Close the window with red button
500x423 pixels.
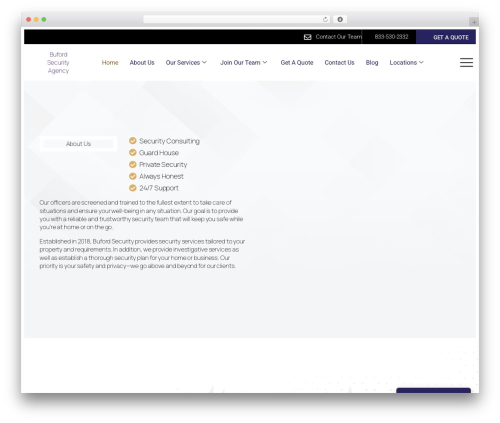coord(29,19)
